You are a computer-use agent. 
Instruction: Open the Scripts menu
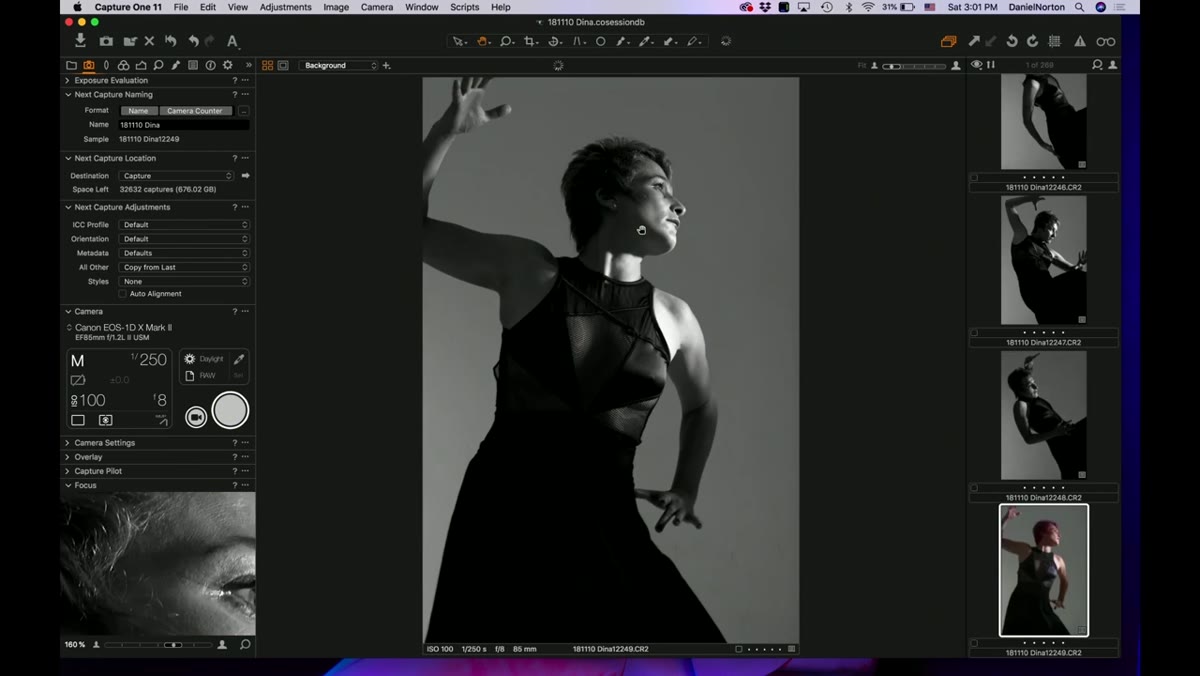[465, 7]
